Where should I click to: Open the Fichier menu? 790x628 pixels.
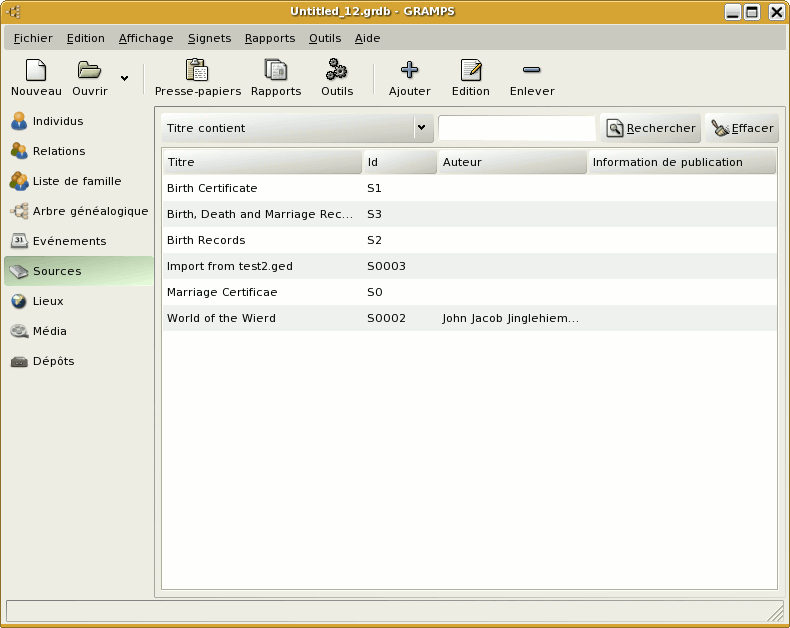pyautogui.click(x=33, y=38)
